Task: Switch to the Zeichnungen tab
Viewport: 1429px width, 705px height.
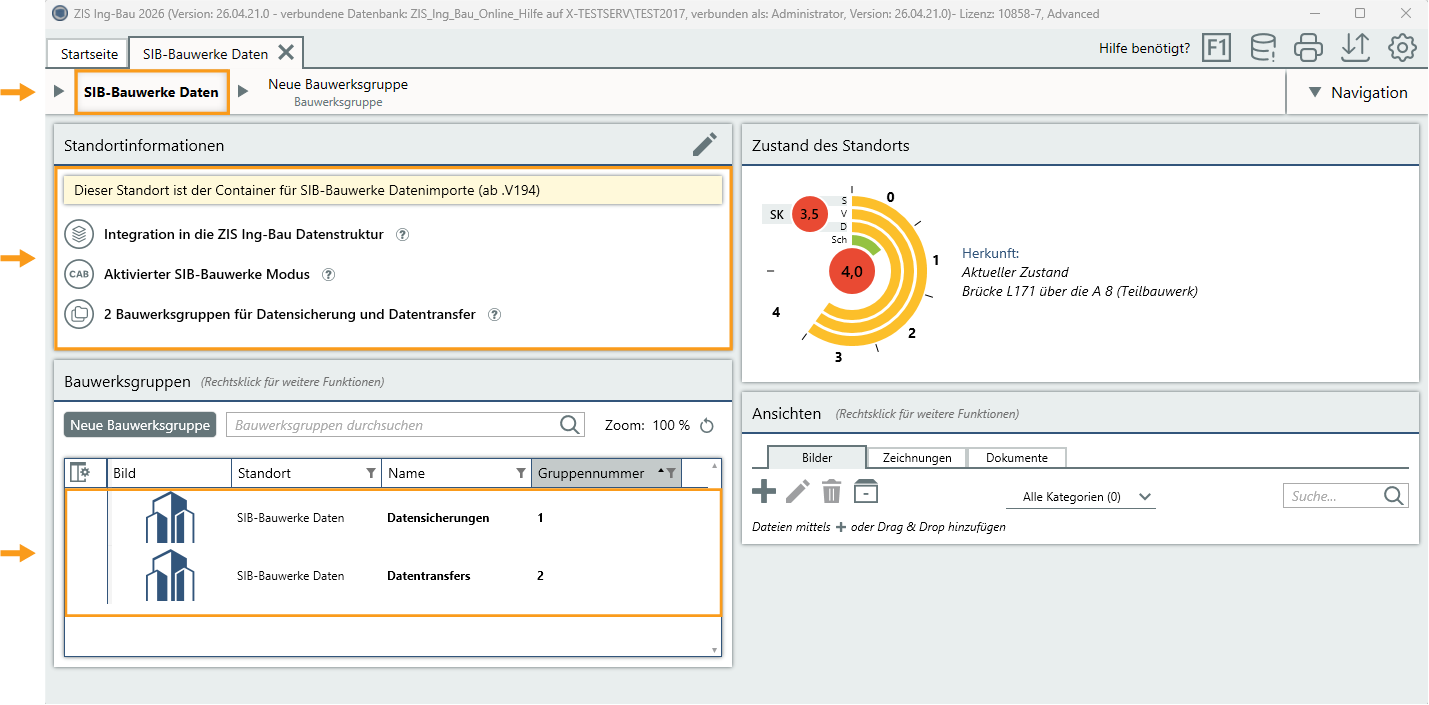Action: (917, 457)
